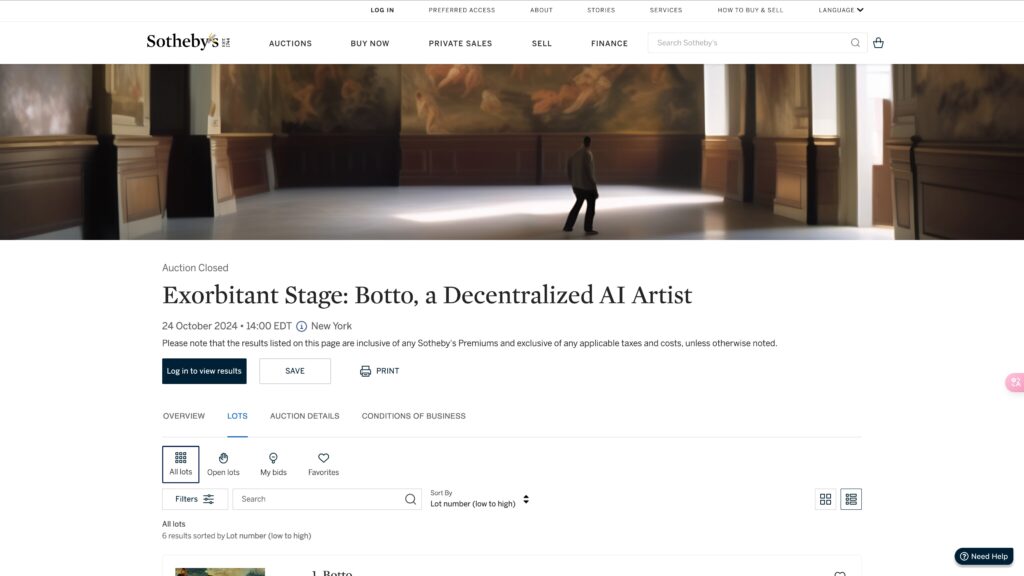The width and height of the screenshot is (1024, 576).
Task: Show Favorites lots
Action: (x=323, y=464)
